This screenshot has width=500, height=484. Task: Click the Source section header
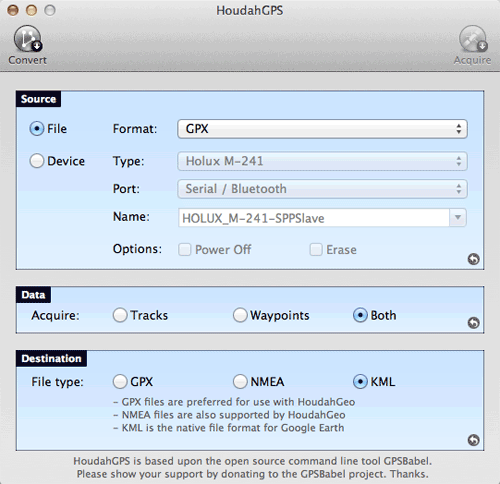[x=38, y=99]
